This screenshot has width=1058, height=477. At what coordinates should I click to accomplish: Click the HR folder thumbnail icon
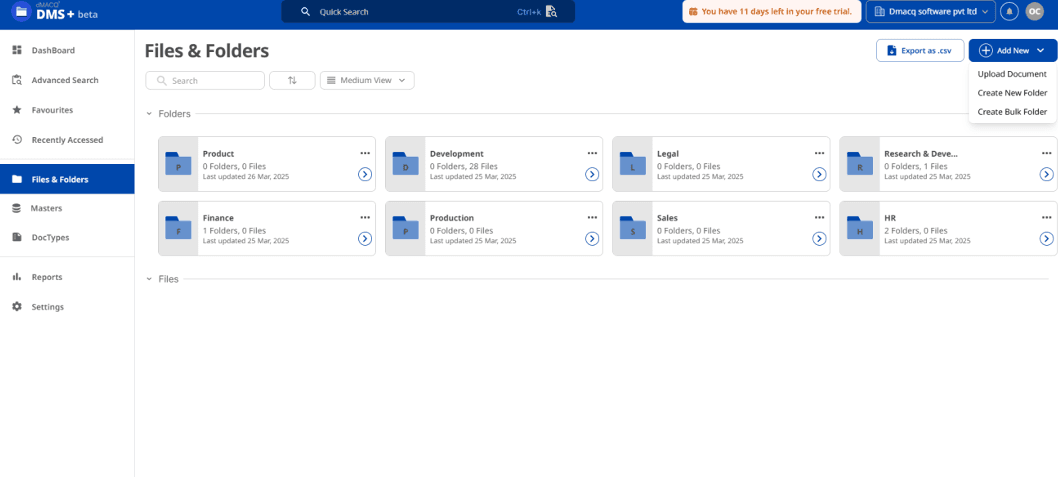pos(860,228)
